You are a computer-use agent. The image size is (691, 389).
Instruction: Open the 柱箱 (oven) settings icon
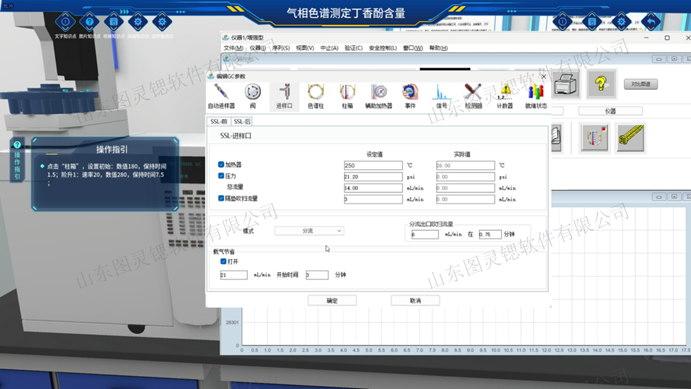click(x=347, y=96)
